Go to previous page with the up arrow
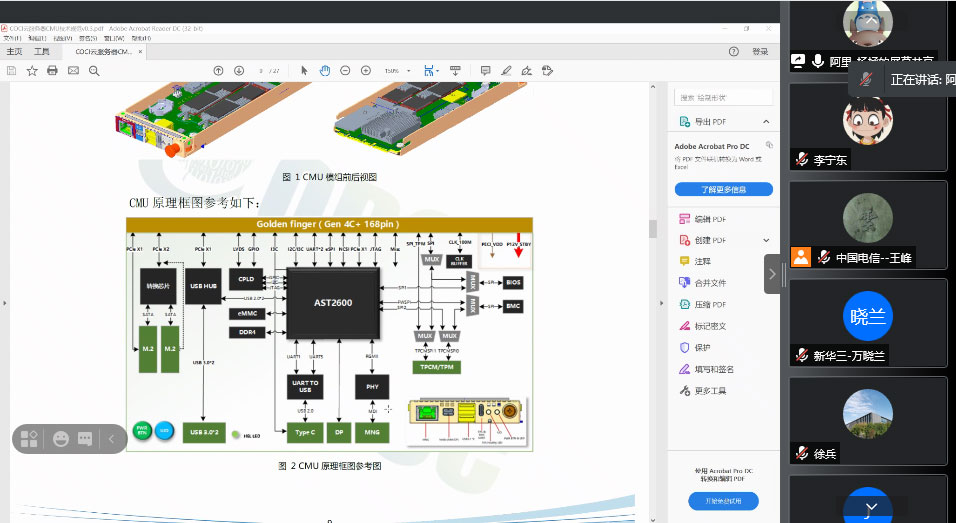This screenshot has height=523, width=956. (x=218, y=71)
